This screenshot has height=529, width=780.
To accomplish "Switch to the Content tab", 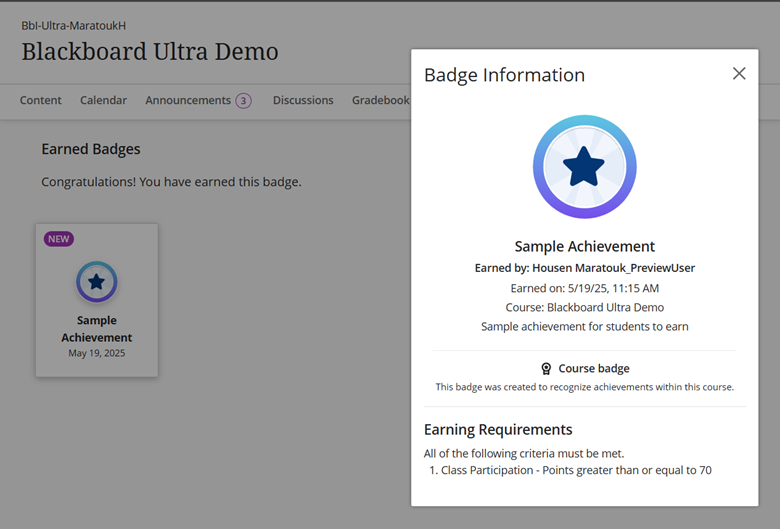I will pyautogui.click(x=41, y=100).
